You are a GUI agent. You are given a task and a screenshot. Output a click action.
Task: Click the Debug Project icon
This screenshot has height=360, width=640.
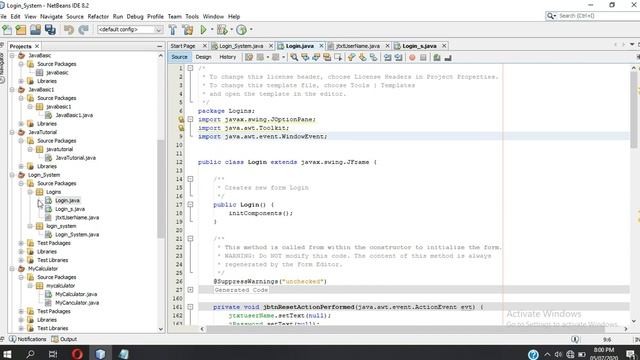coord(222,29)
